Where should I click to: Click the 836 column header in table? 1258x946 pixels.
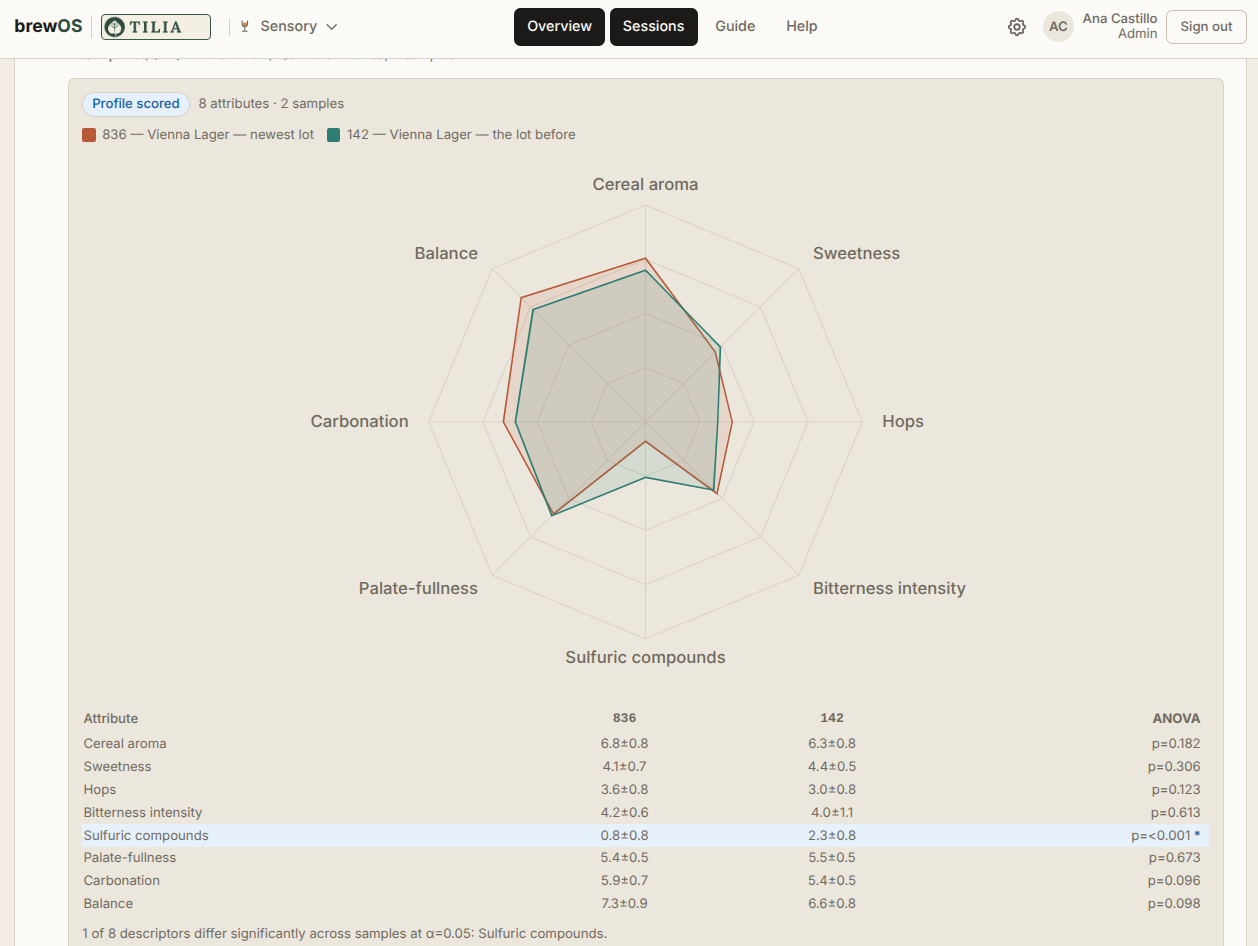click(x=624, y=718)
